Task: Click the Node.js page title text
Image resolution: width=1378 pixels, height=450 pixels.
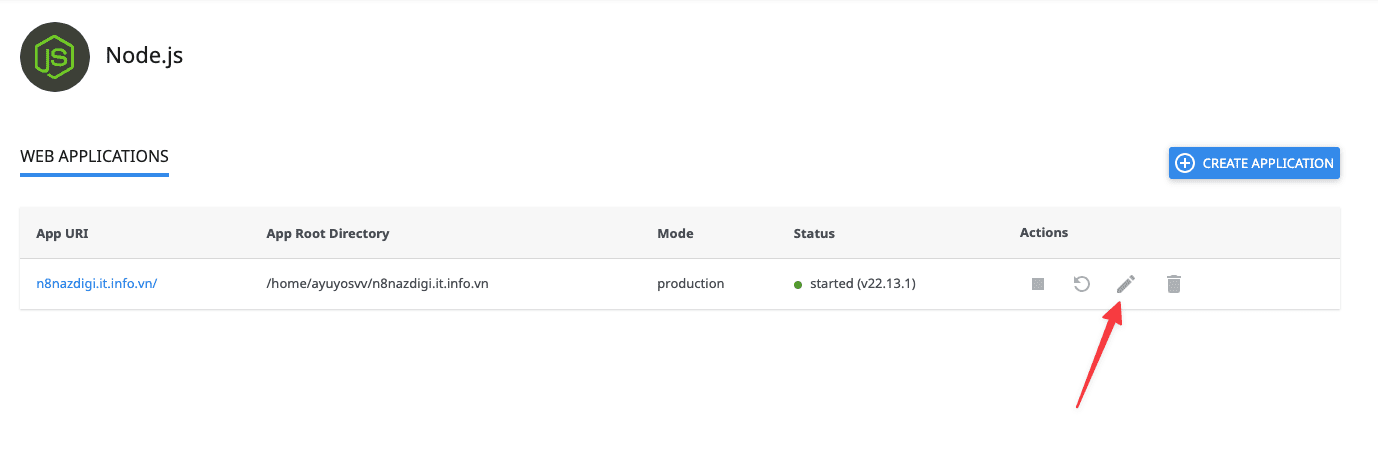Action: (x=144, y=56)
